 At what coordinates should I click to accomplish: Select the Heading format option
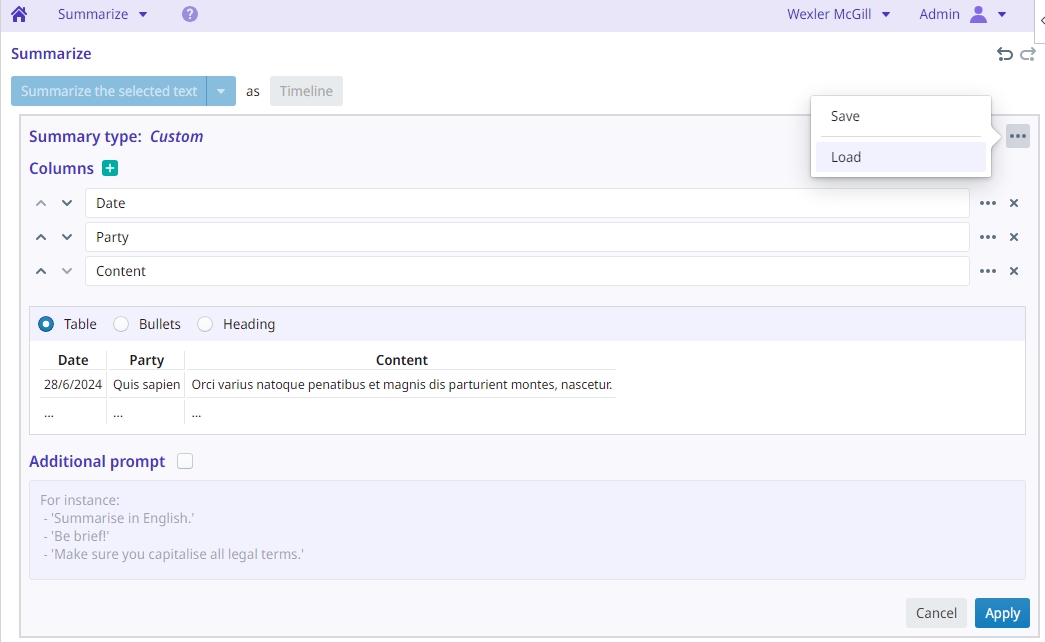[205, 324]
